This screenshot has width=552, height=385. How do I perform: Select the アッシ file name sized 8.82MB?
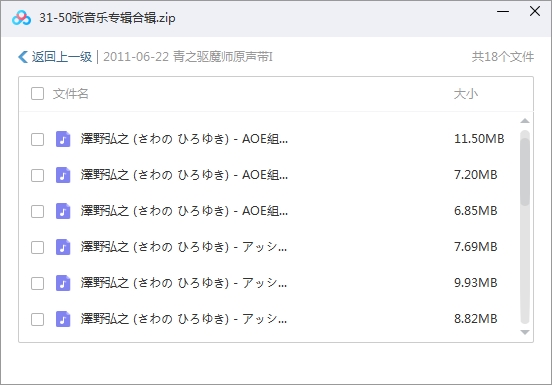click(x=184, y=319)
